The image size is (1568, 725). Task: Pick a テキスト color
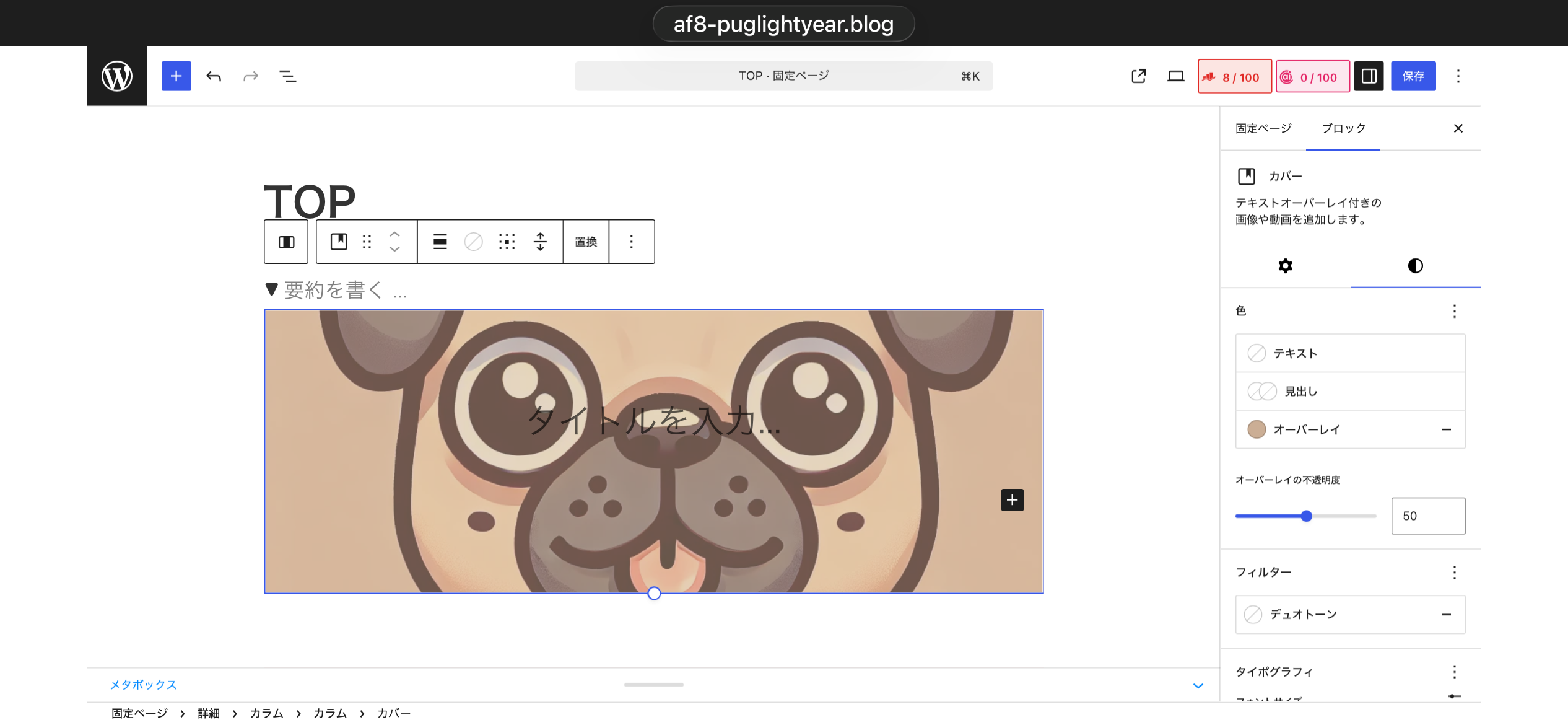(1350, 353)
